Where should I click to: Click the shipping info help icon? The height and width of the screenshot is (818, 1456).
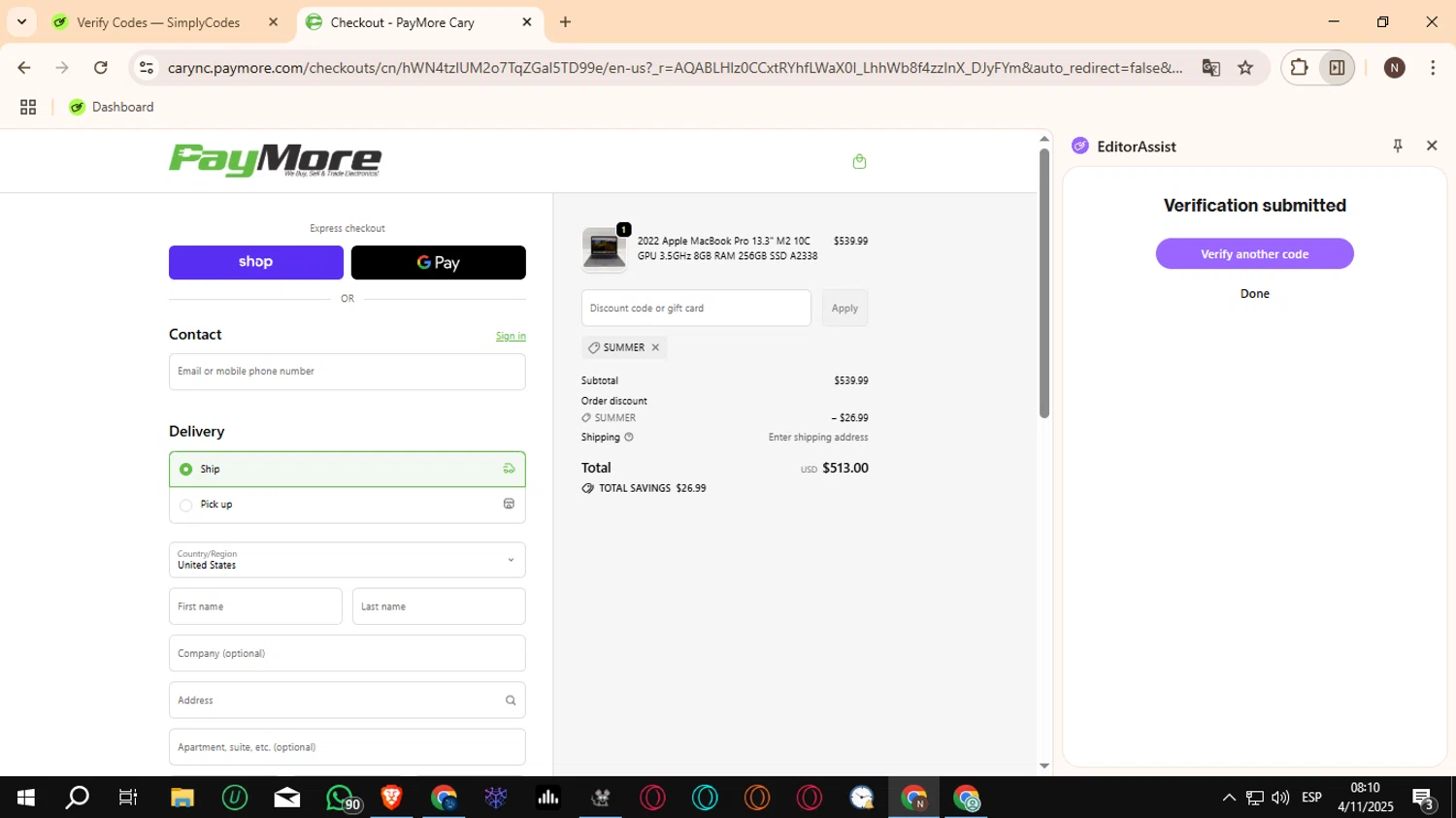click(x=629, y=438)
